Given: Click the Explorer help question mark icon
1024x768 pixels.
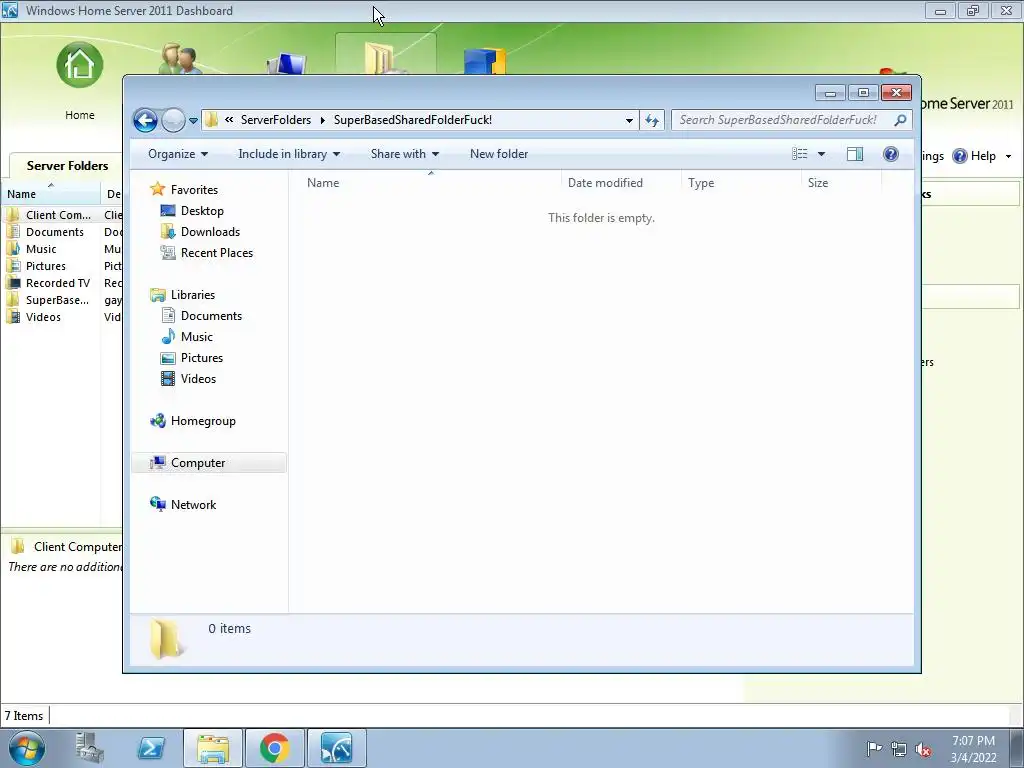Looking at the screenshot, I should point(891,154).
